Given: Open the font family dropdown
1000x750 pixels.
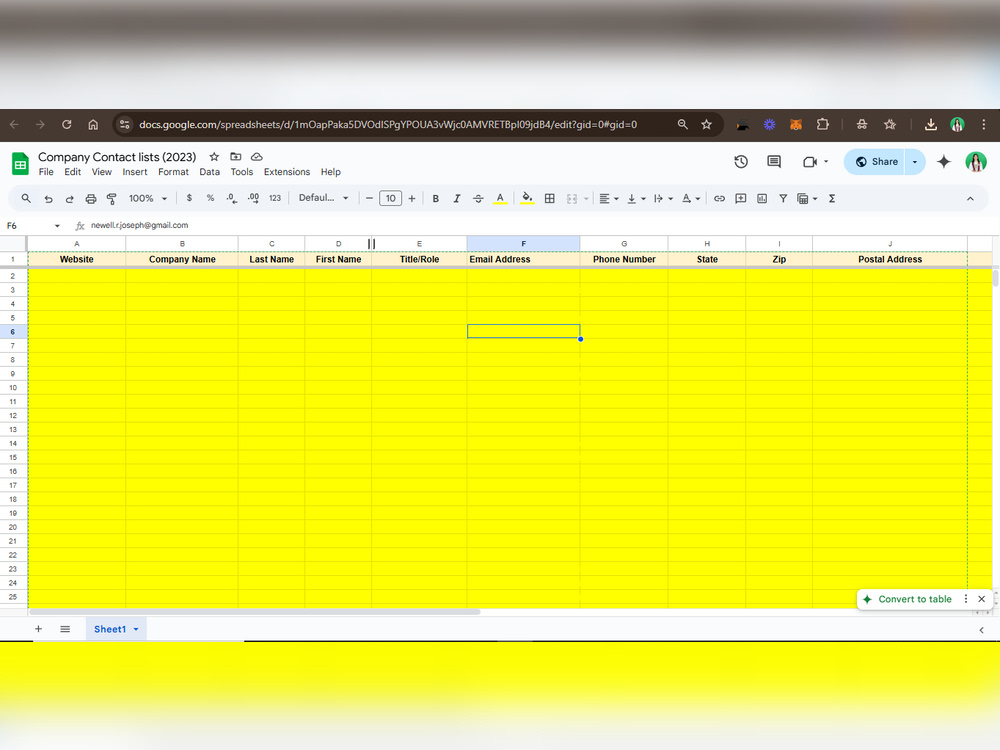Looking at the screenshot, I should [323, 198].
